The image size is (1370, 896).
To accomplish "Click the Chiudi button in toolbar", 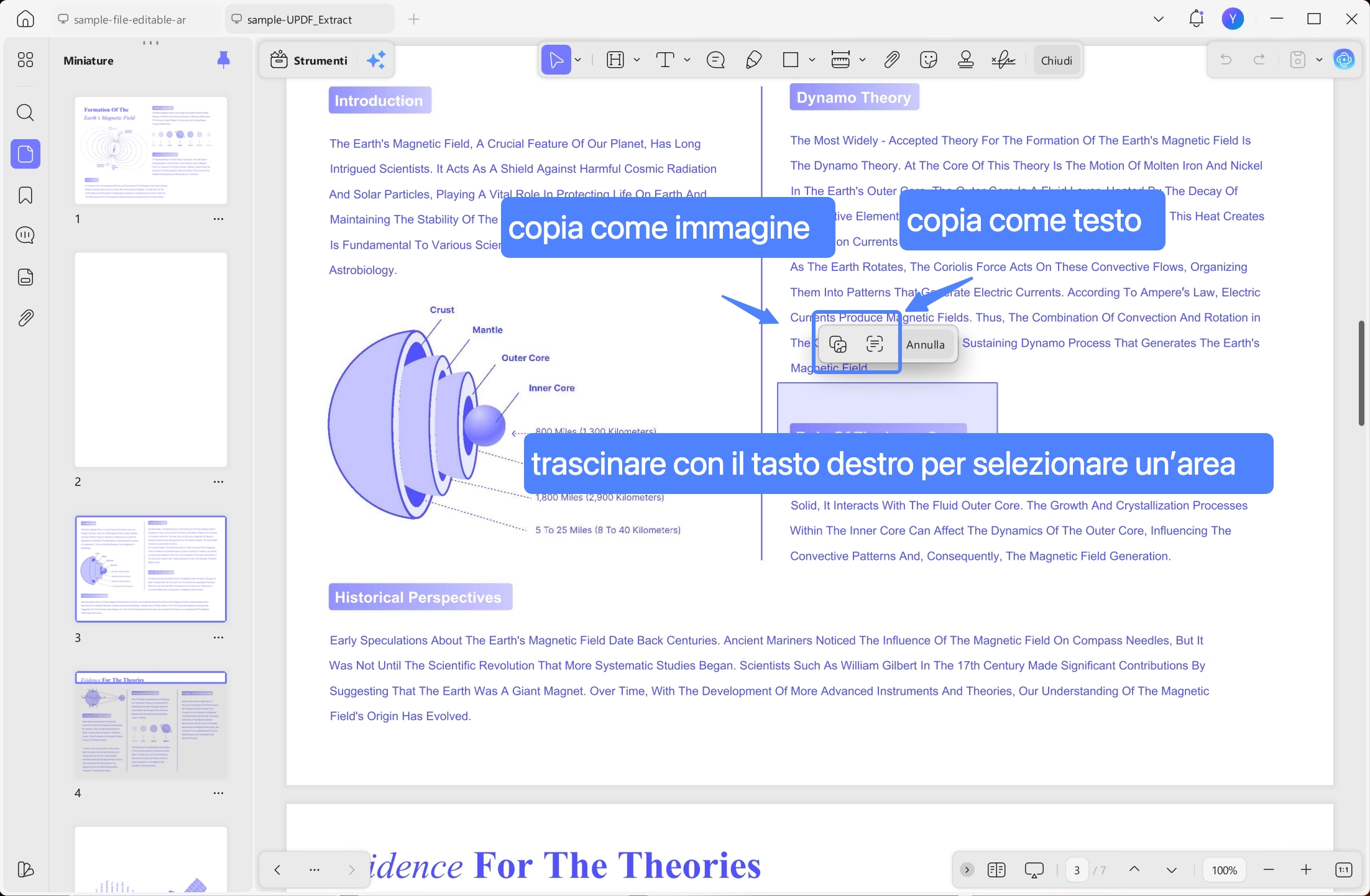I will pos(1057,60).
